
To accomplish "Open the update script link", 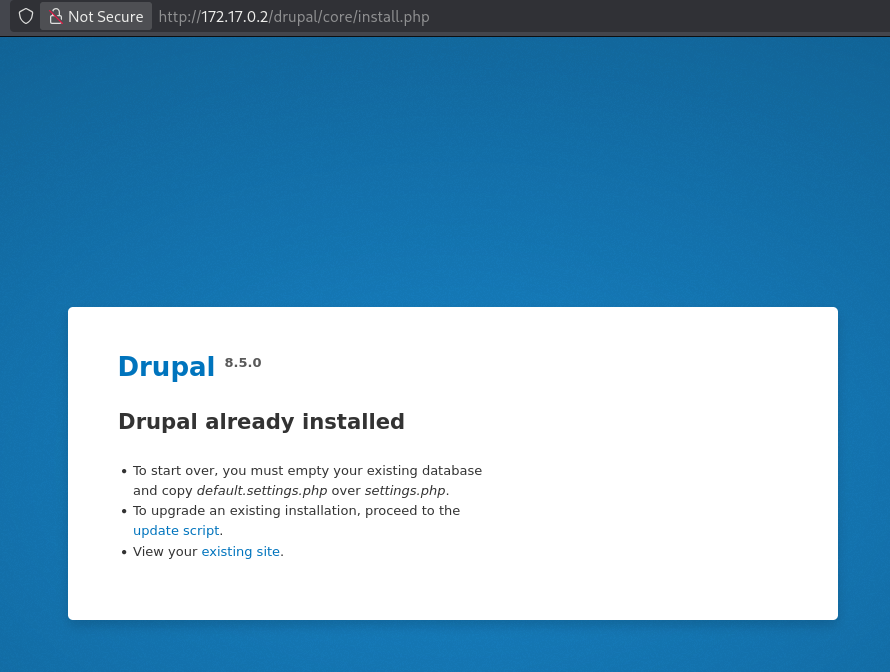I will point(176,531).
